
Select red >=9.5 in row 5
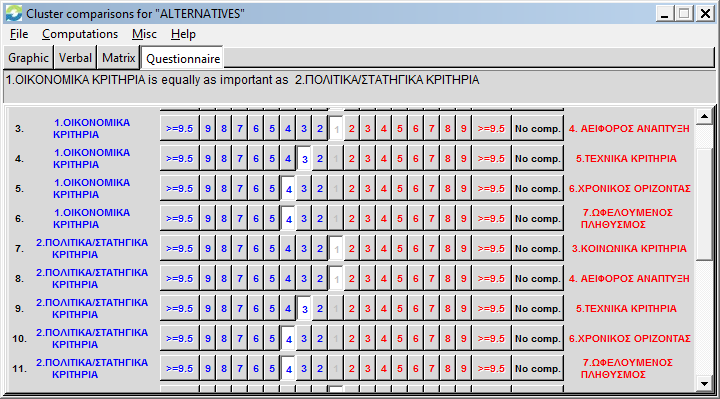pos(491,189)
